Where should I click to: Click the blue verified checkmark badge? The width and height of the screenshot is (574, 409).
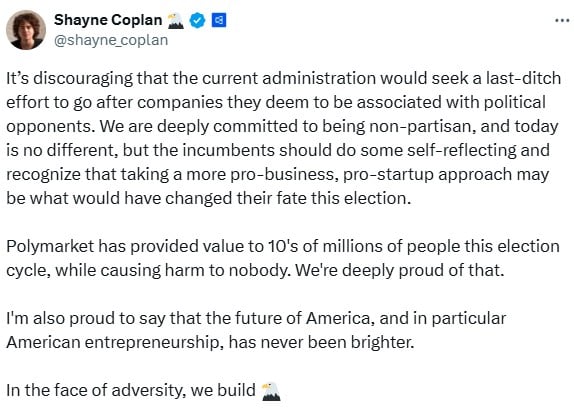(197, 21)
